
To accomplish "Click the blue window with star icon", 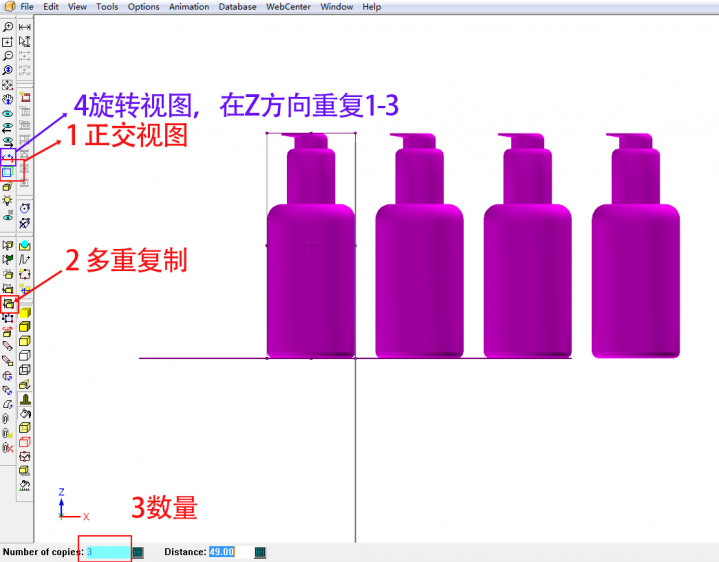I will pyautogui.click(x=25, y=289).
